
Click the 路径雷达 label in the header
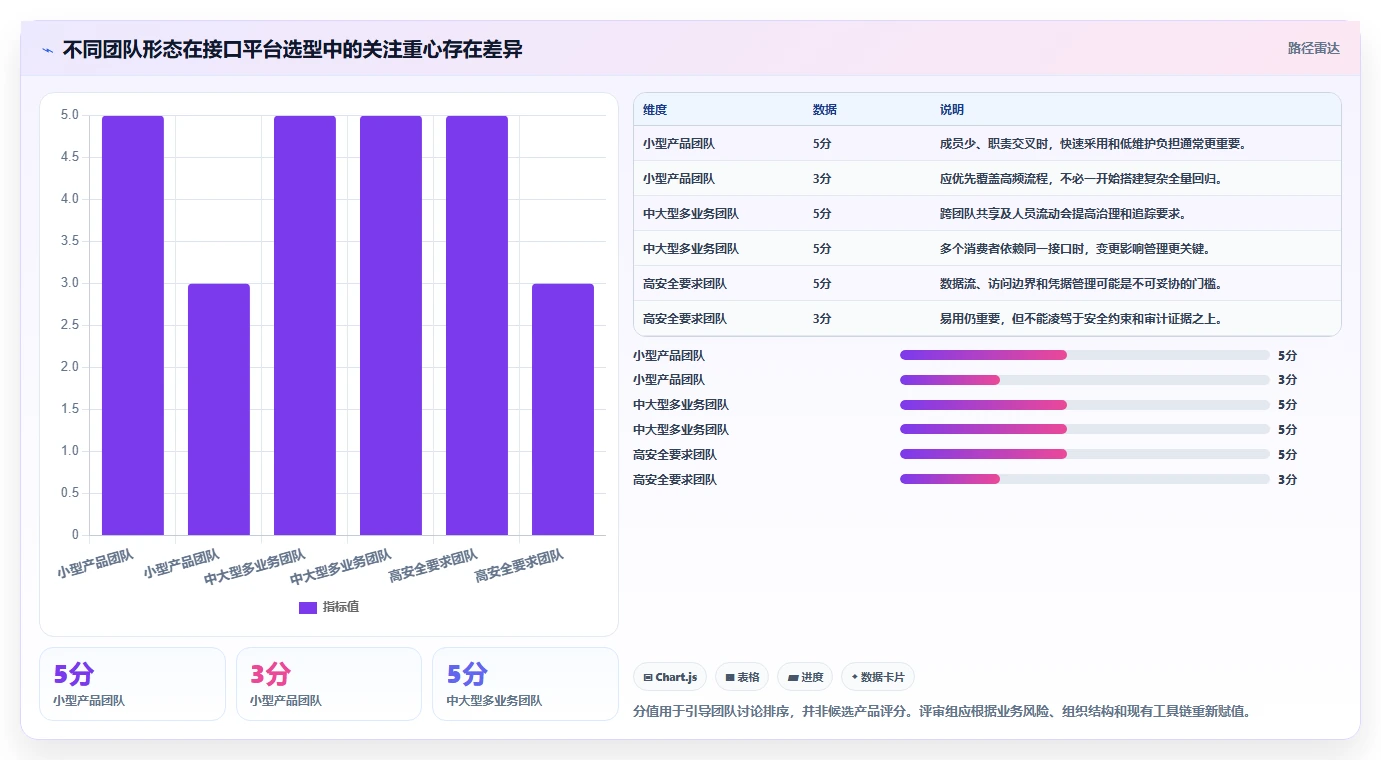1313,48
